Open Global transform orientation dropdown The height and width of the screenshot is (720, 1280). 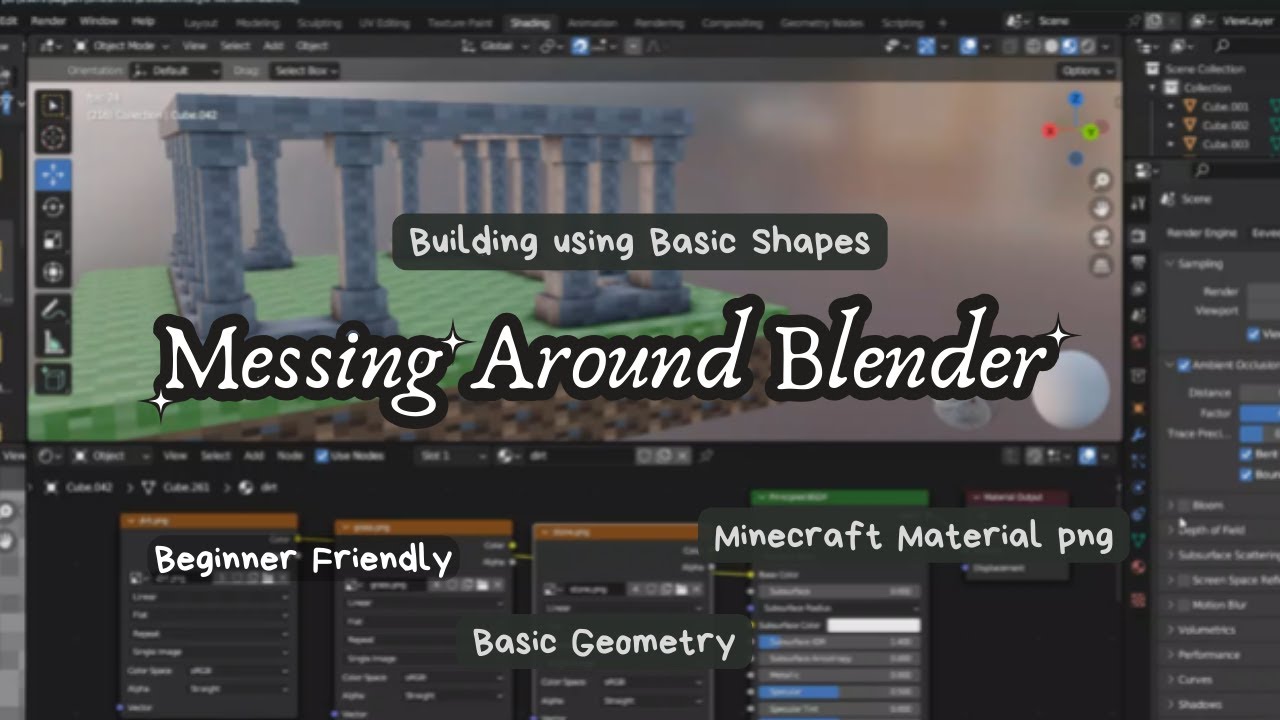coord(497,46)
